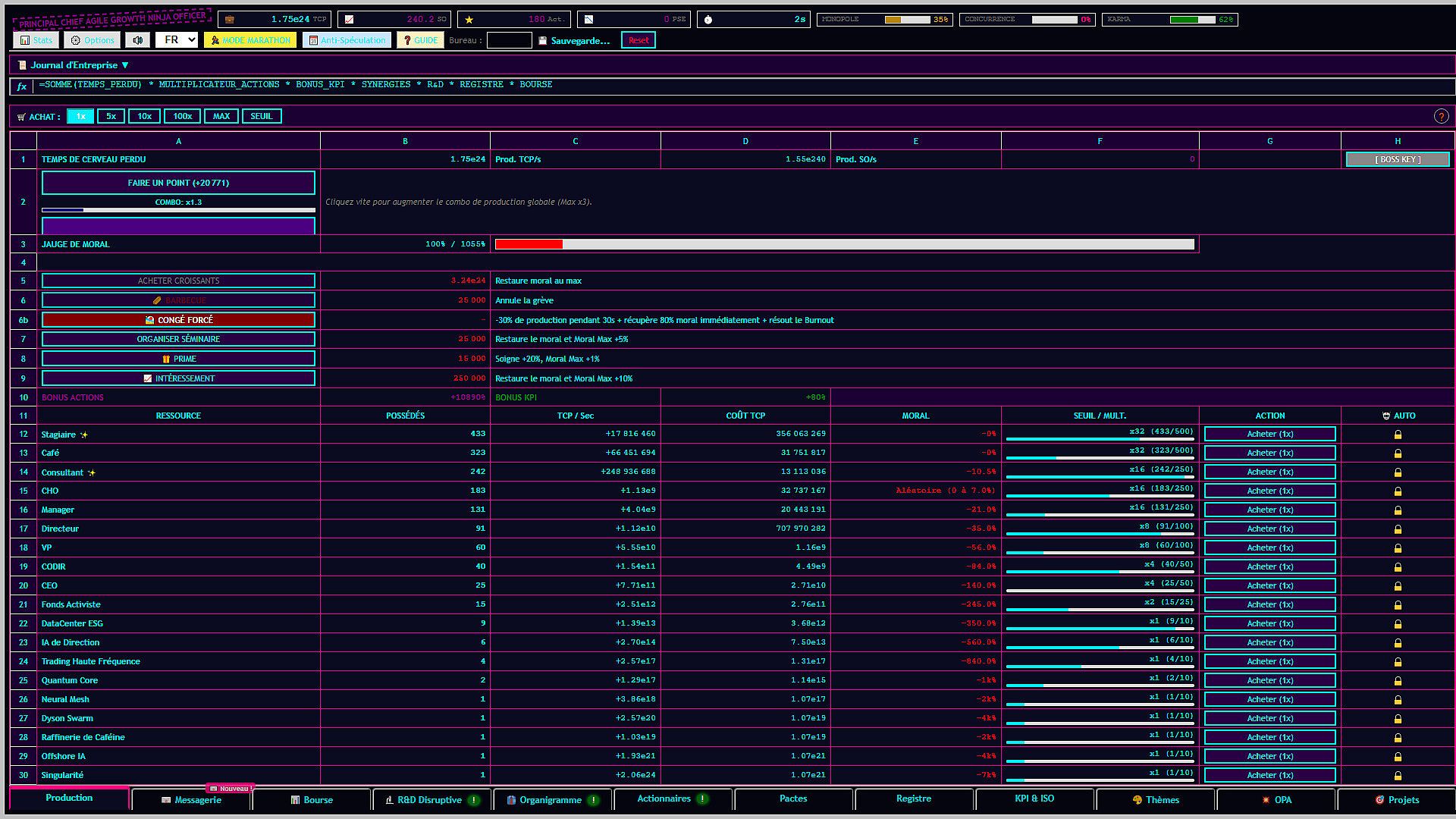Click the red moral gauge bar
The width and height of the screenshot is (1456, 819).
(x=529, y=244)
